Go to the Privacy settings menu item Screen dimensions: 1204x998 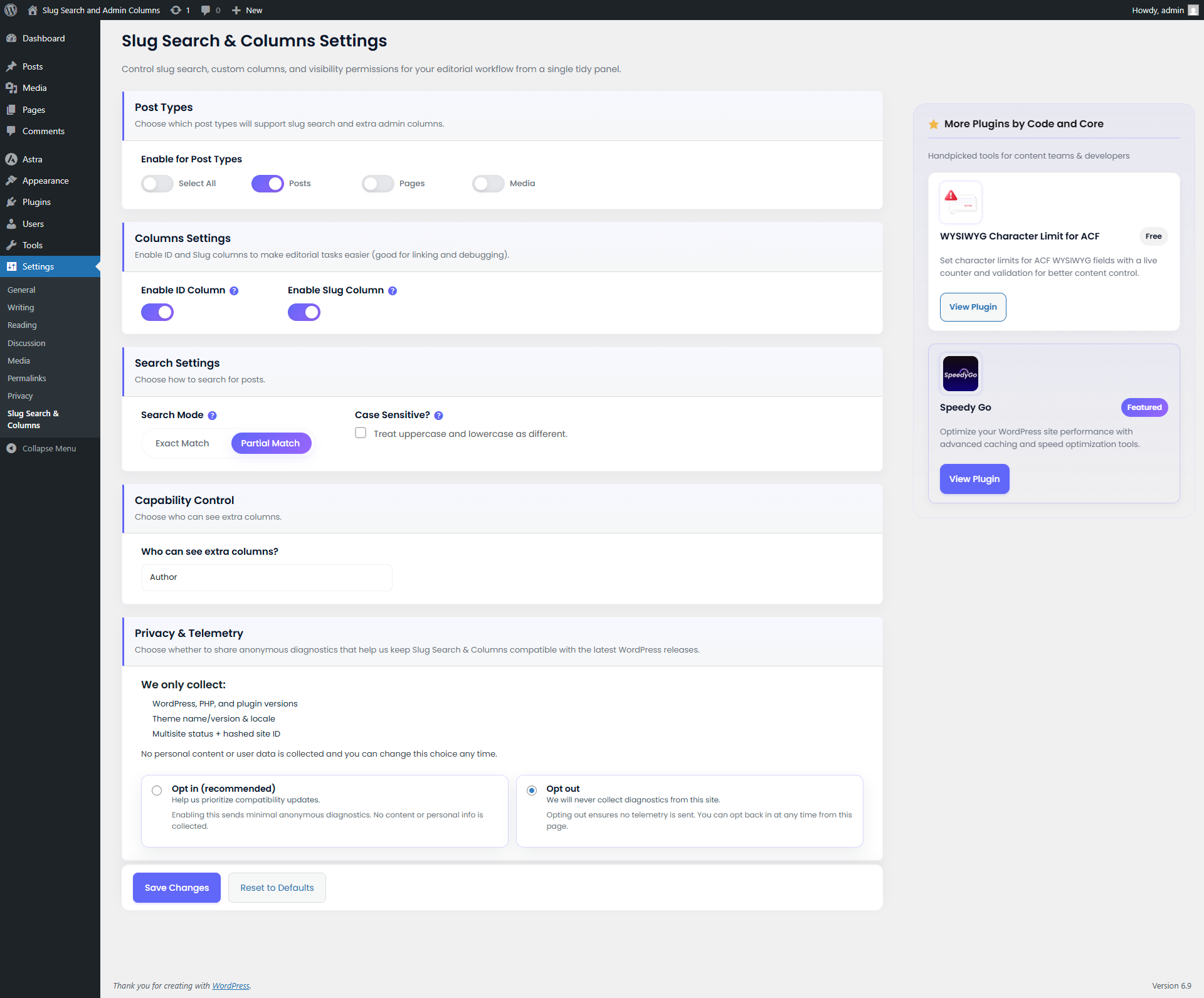(x=20, y=396)
